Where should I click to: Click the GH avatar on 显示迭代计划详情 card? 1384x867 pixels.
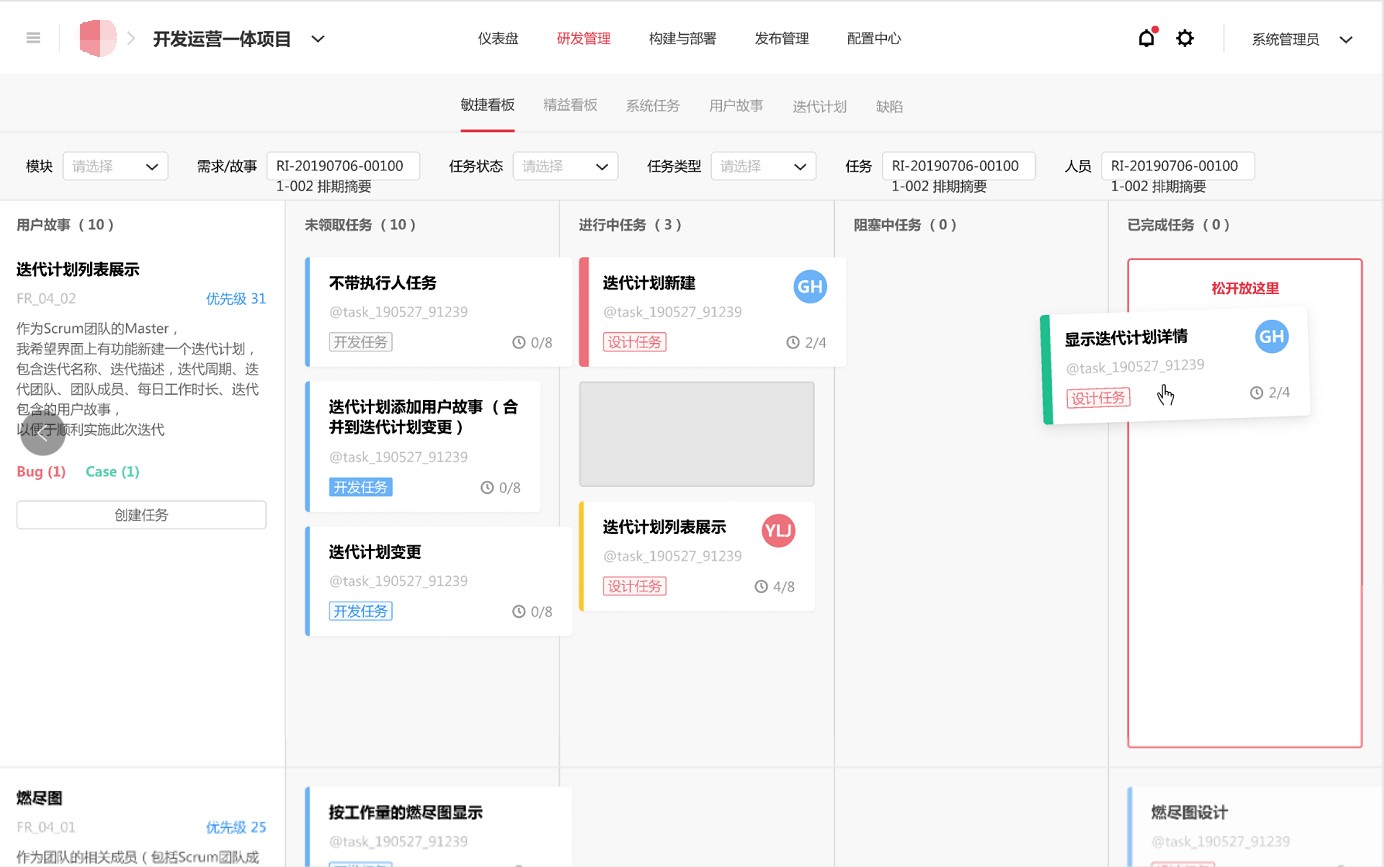(x=1271, y=336)
